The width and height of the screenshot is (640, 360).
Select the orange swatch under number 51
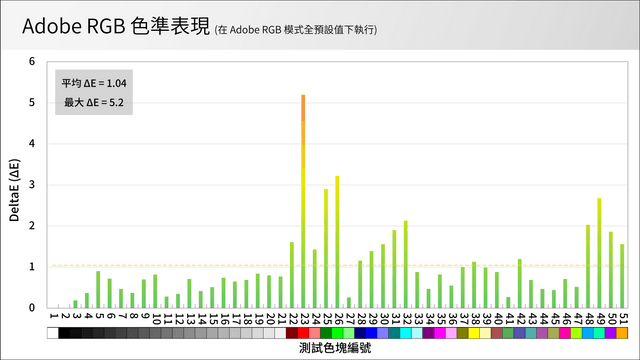click(x=622, y=333)
